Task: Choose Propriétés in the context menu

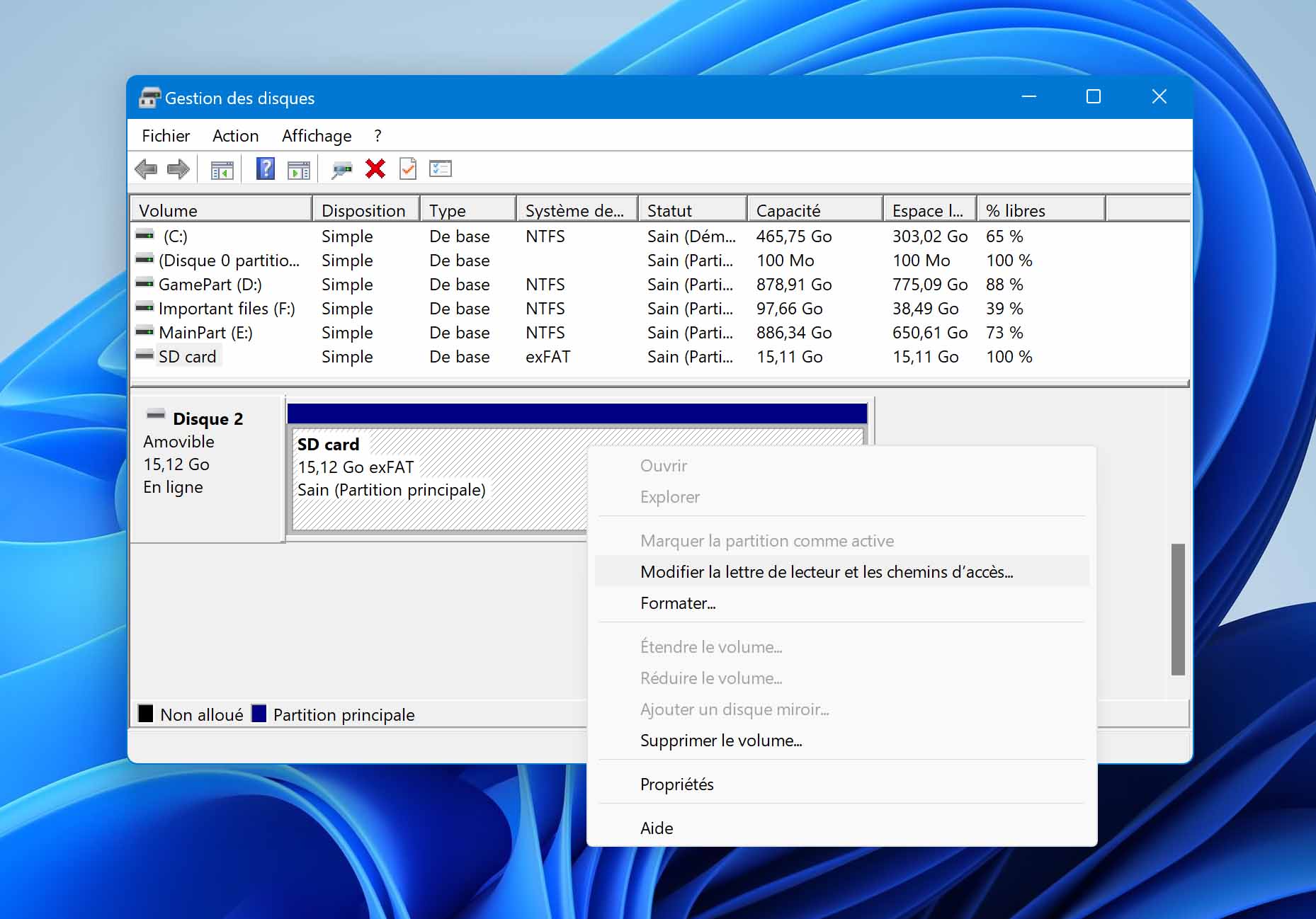Action: (x=842, y=784)
